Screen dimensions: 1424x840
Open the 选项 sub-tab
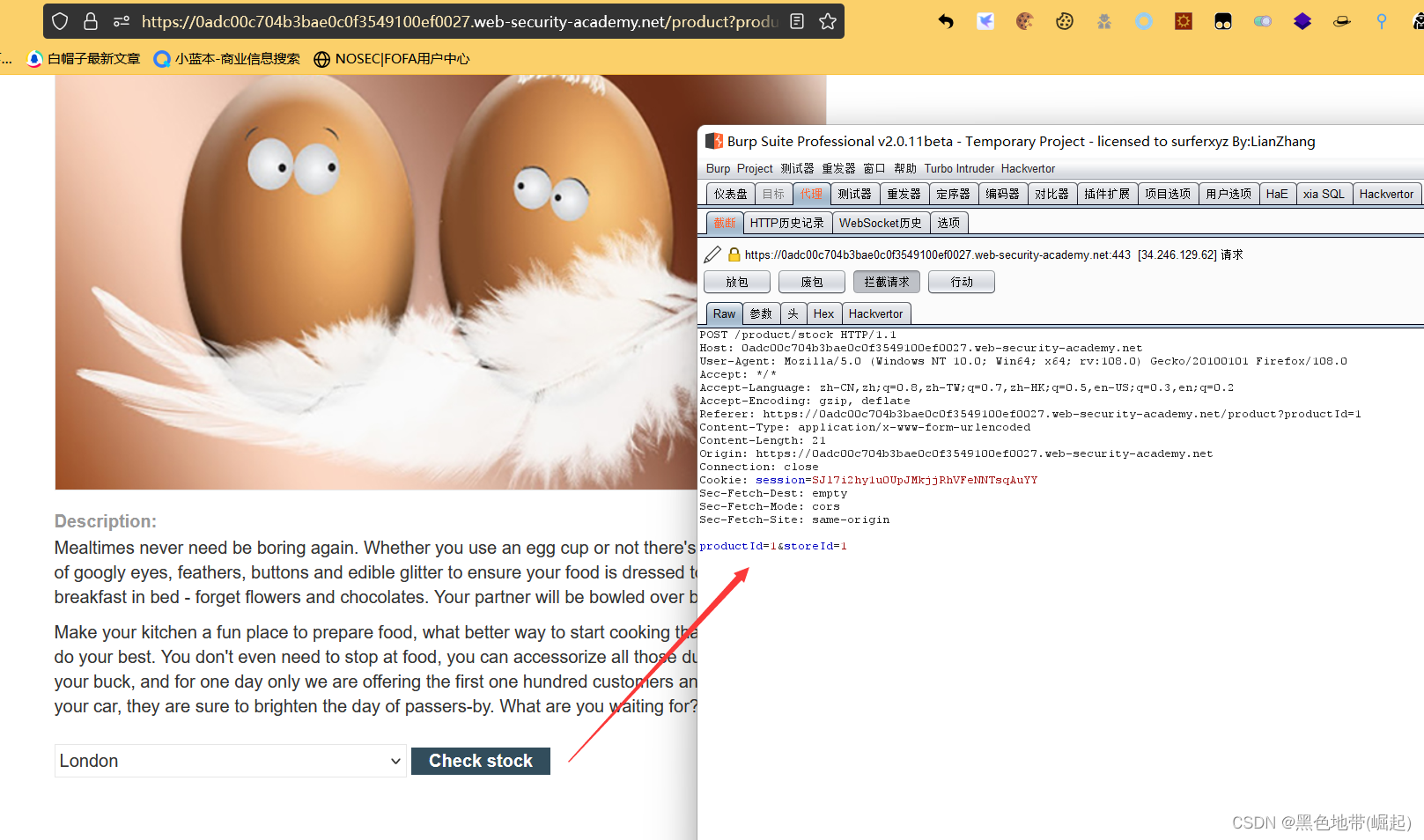(948, 223)
